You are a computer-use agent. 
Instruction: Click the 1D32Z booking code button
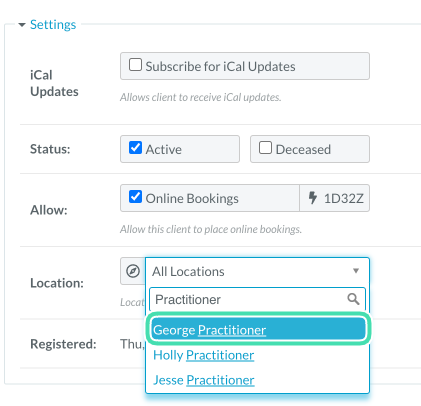click(335, 198)
